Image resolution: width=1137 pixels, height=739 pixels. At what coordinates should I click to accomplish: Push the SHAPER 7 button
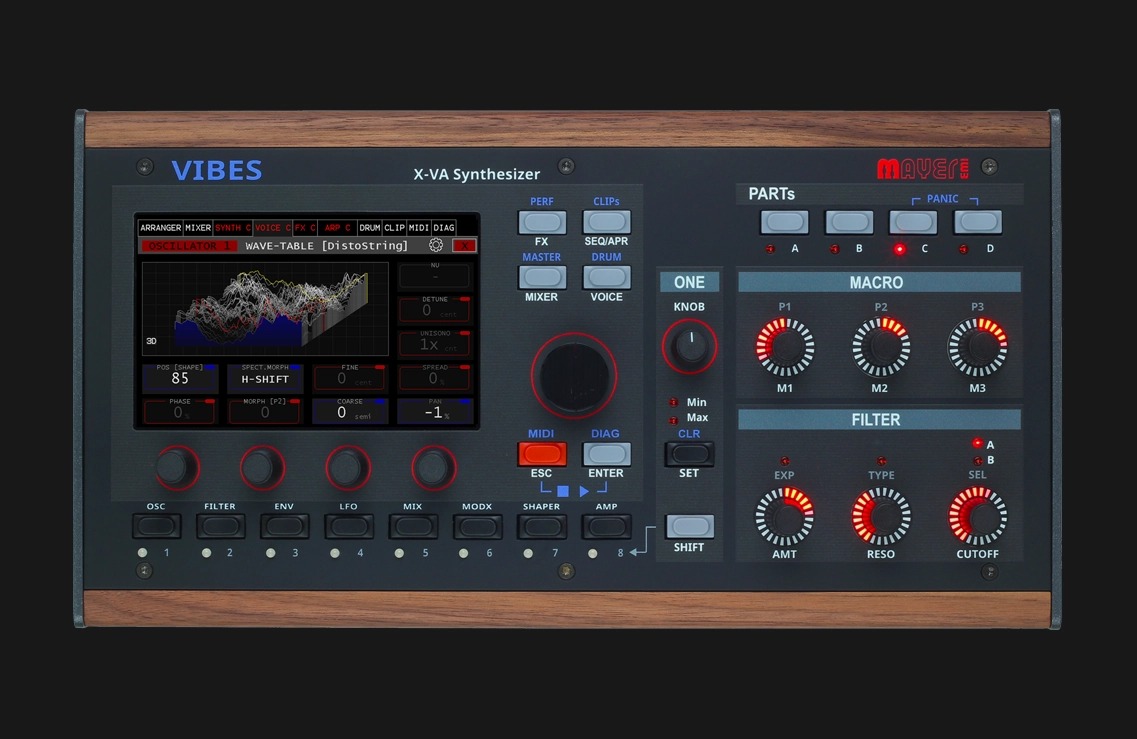tap(542, 526)
